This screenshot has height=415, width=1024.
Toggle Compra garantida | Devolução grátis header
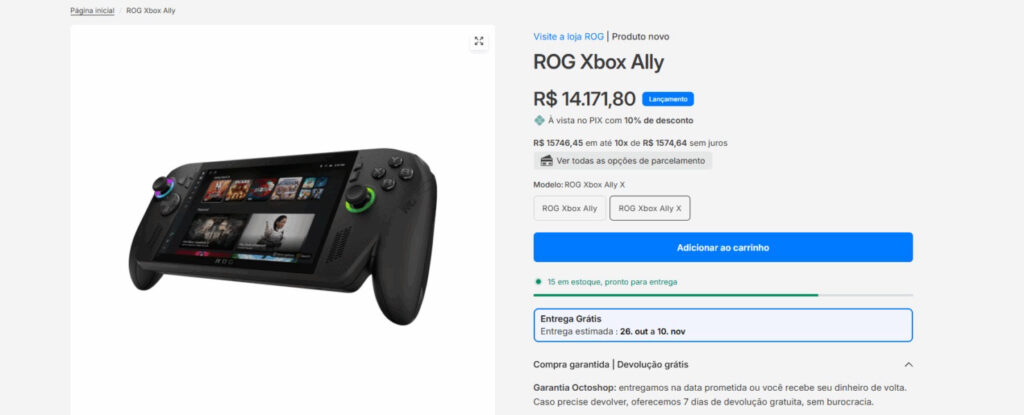tap(723, 365)
